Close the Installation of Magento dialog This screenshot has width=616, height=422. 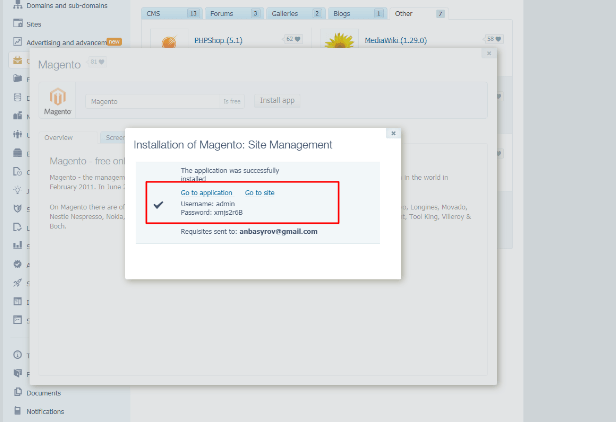[393, 133]
